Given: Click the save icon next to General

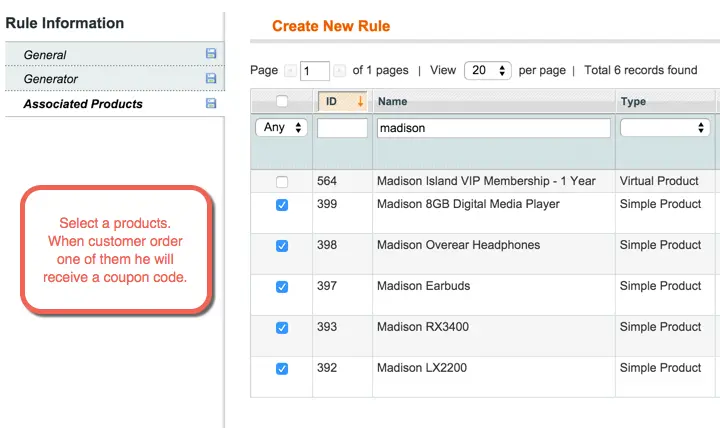Looking at the screenshot, I should pos(211,53).
